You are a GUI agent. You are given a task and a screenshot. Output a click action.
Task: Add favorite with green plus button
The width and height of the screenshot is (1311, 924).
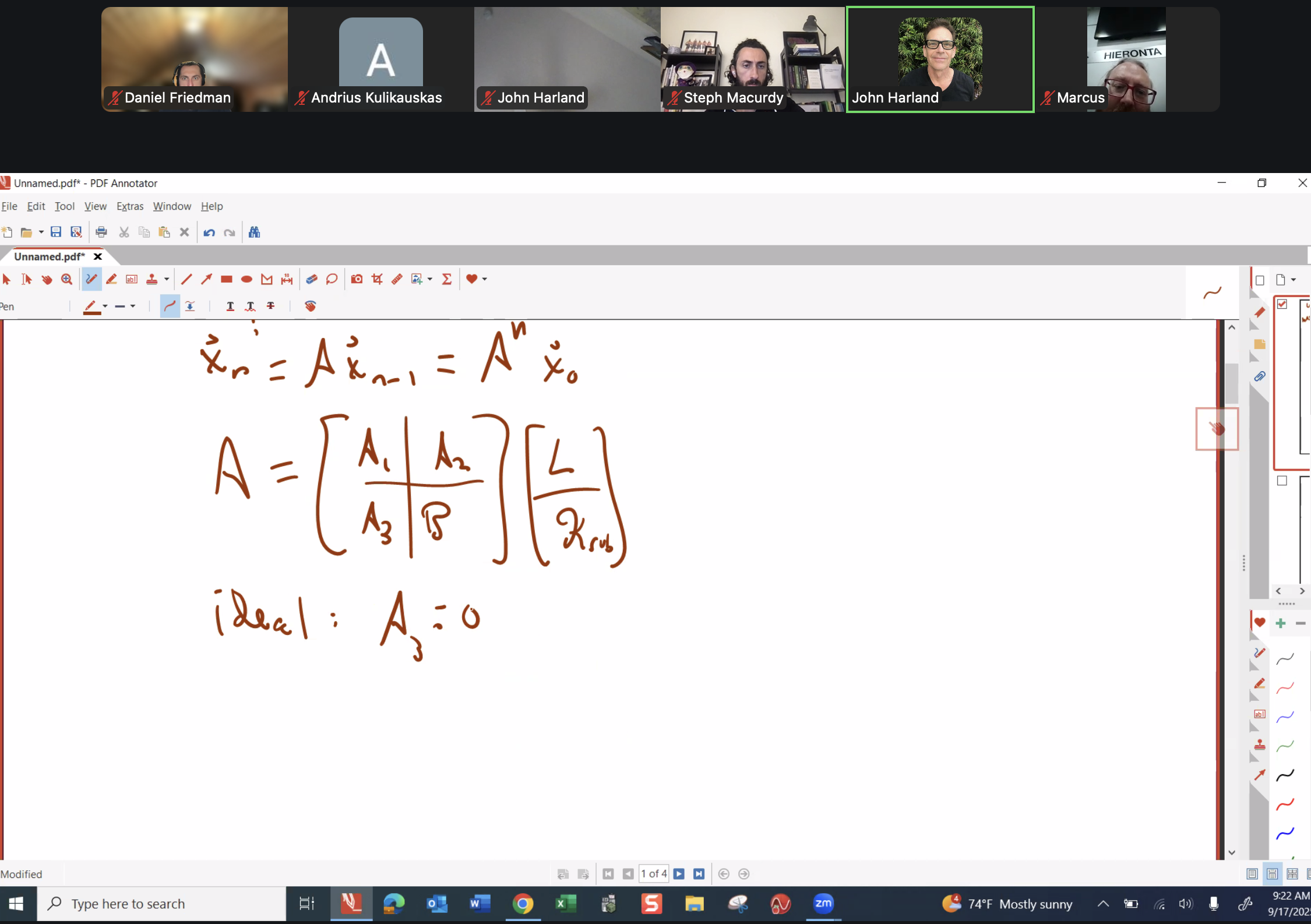click(x=1281, y=623)
